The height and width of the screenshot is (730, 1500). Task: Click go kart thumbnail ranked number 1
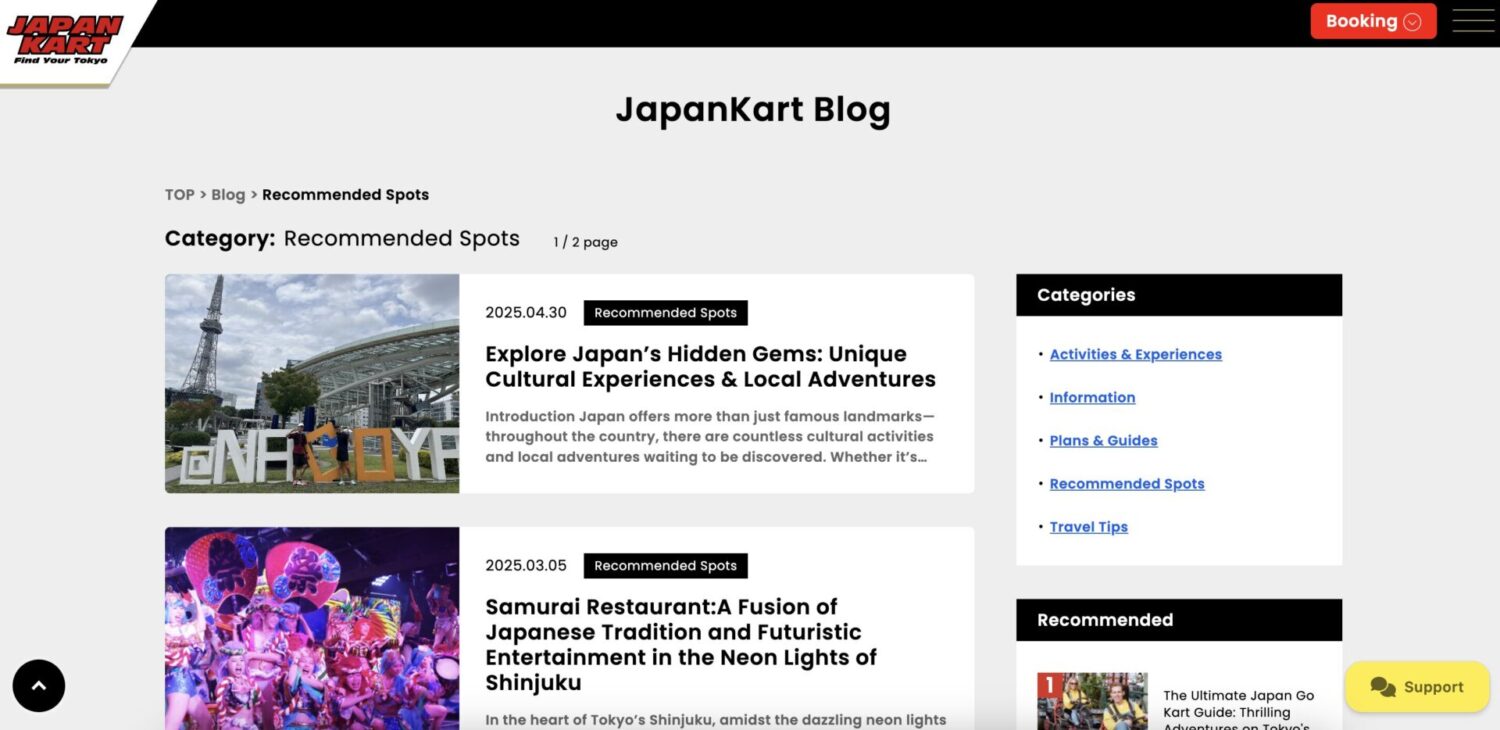[1092, 701]
